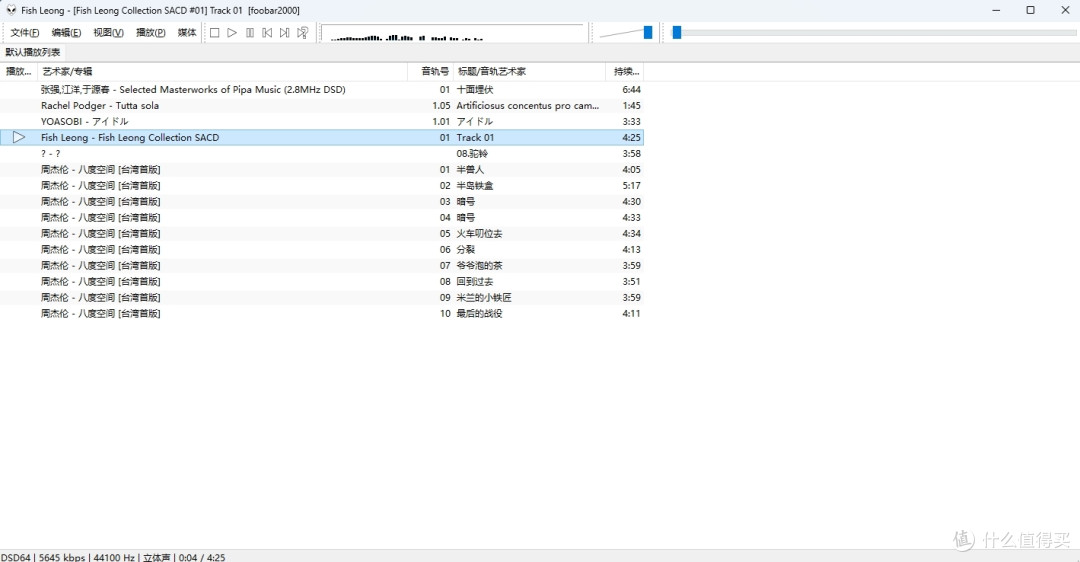Maximize the foobar2000 window

[x=1030, y=10]
